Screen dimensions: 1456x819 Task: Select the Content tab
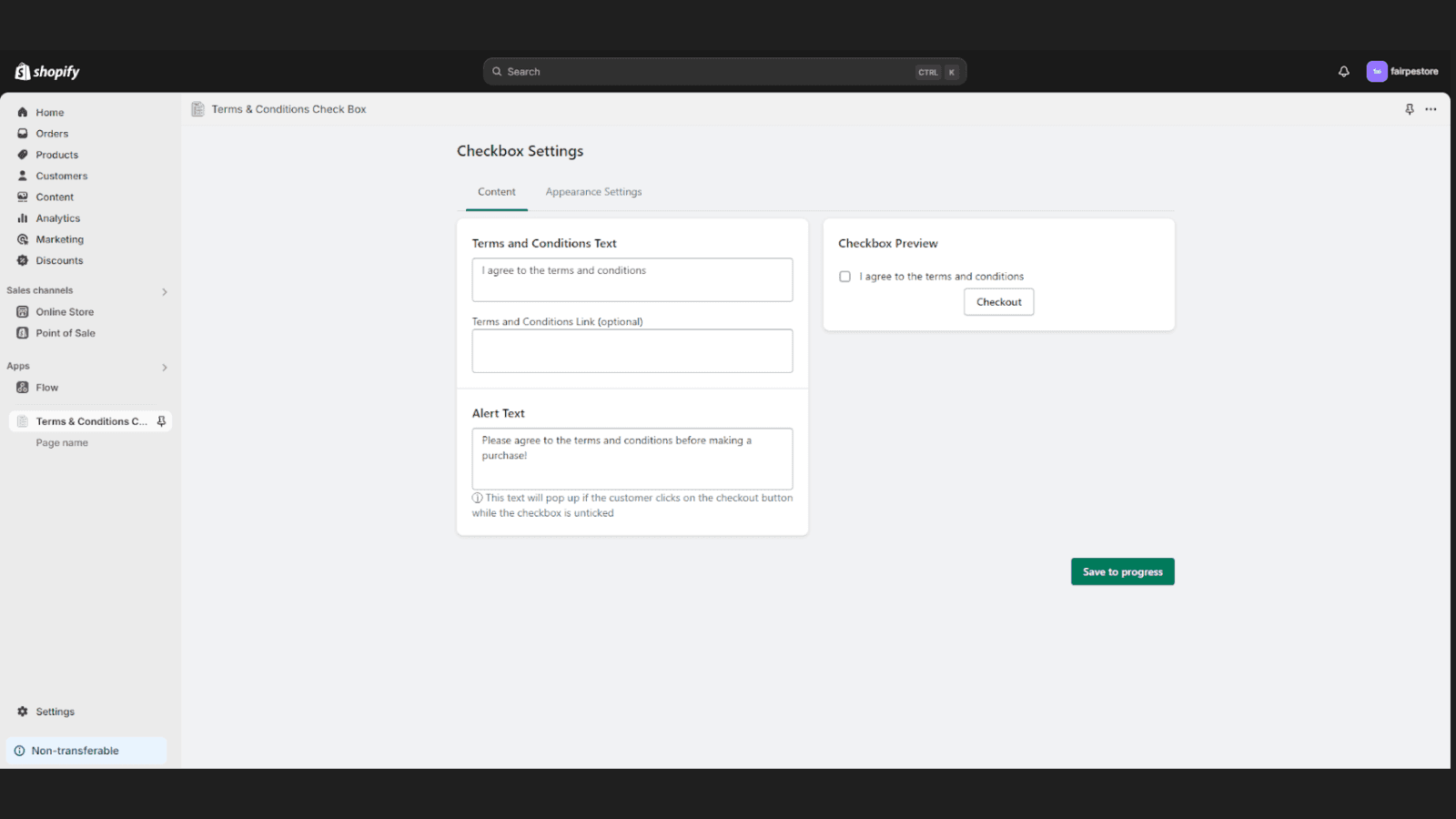pos(496,192)
